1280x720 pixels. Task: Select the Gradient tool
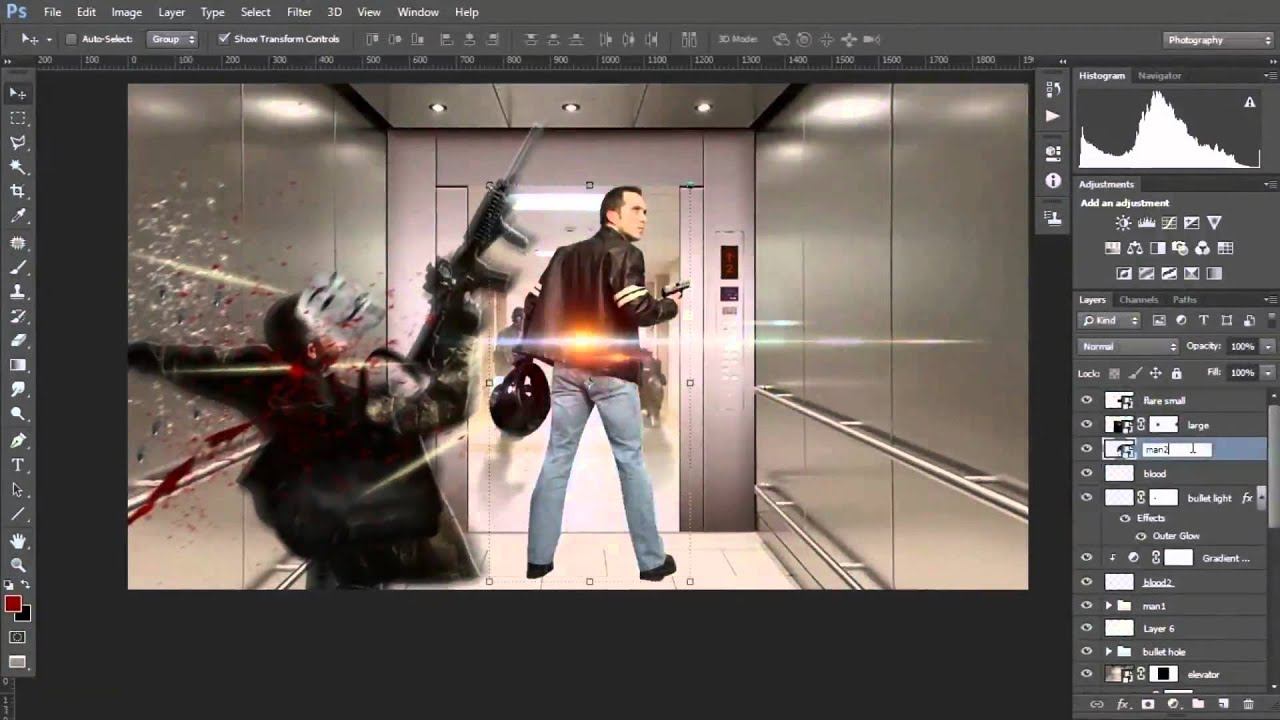18,365
